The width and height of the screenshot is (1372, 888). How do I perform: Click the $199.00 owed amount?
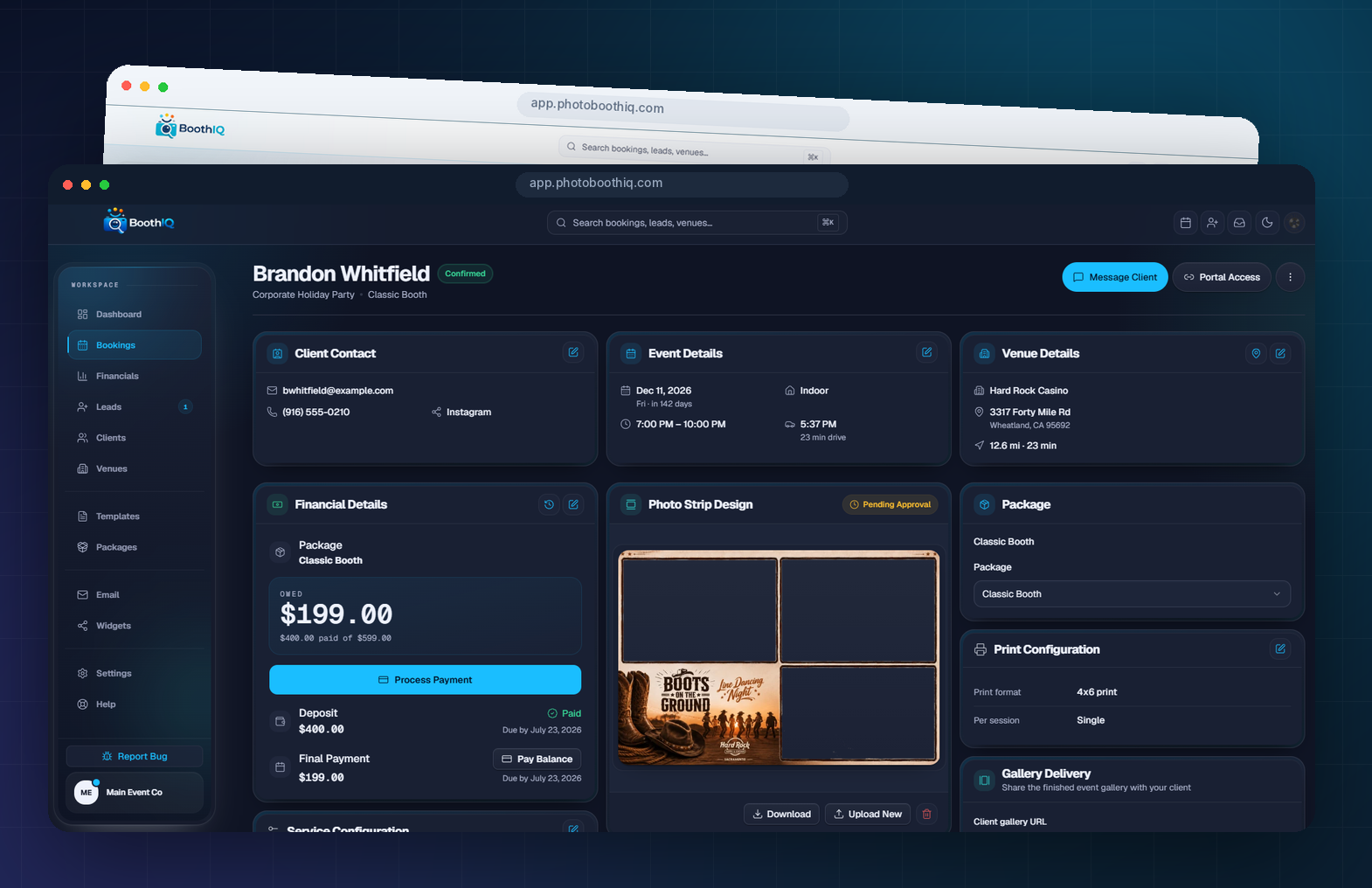336,614
